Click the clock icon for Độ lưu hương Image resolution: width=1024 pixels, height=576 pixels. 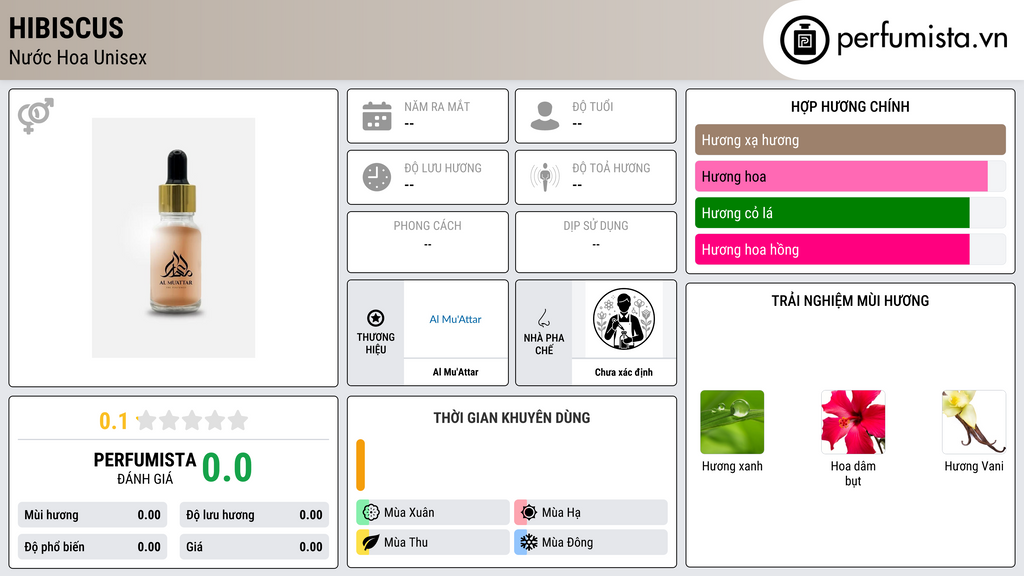[377, 177]
